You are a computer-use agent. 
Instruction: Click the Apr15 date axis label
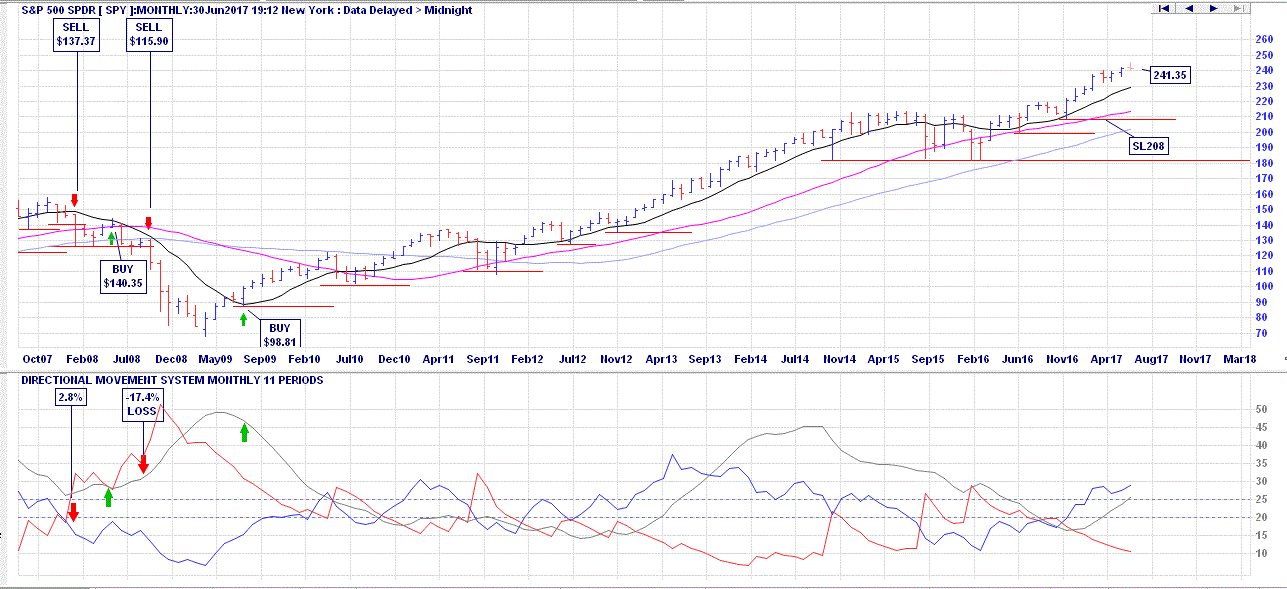click(885, 358)
